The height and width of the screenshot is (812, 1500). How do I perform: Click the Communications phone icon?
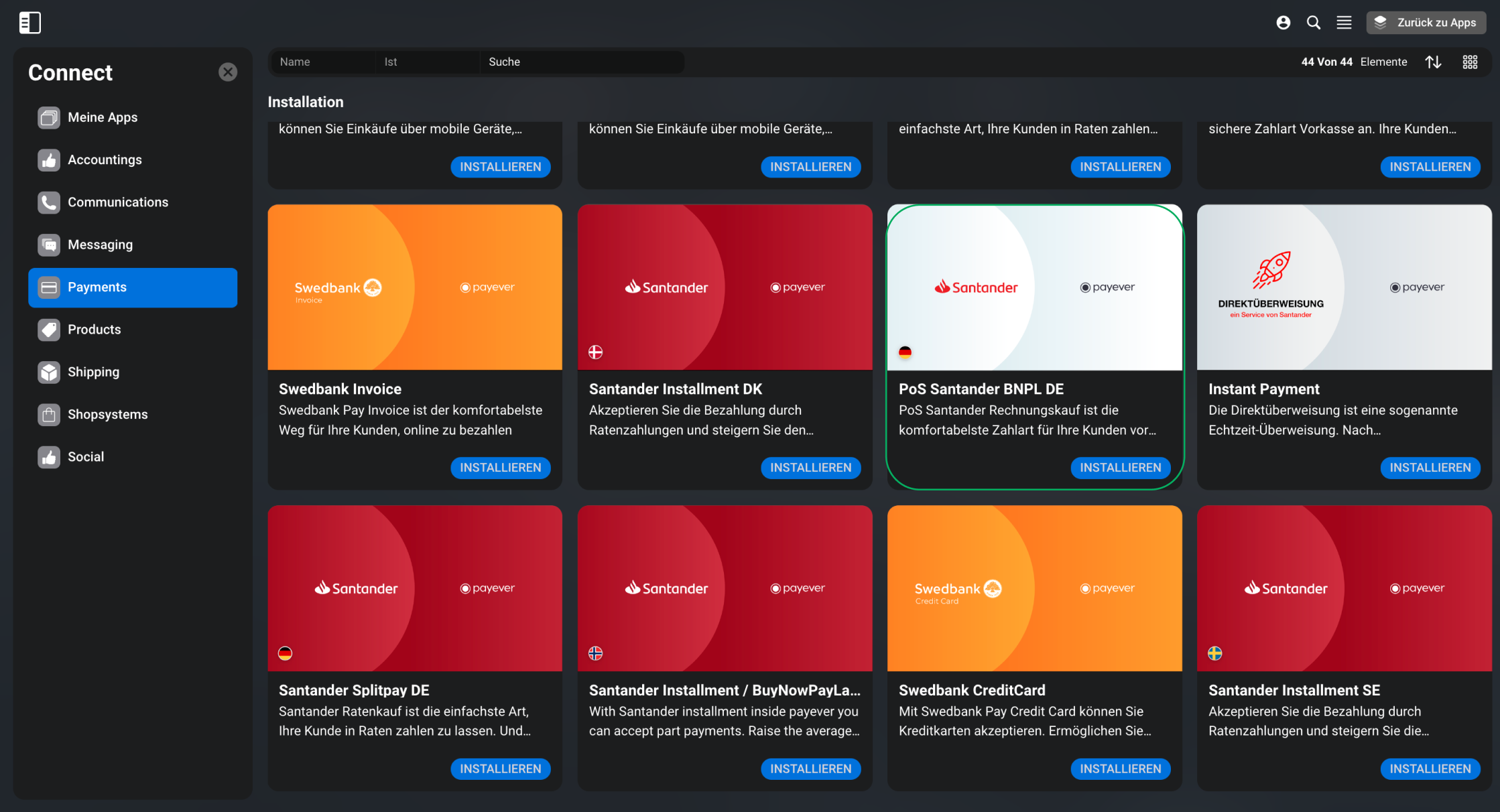point(49,202)
